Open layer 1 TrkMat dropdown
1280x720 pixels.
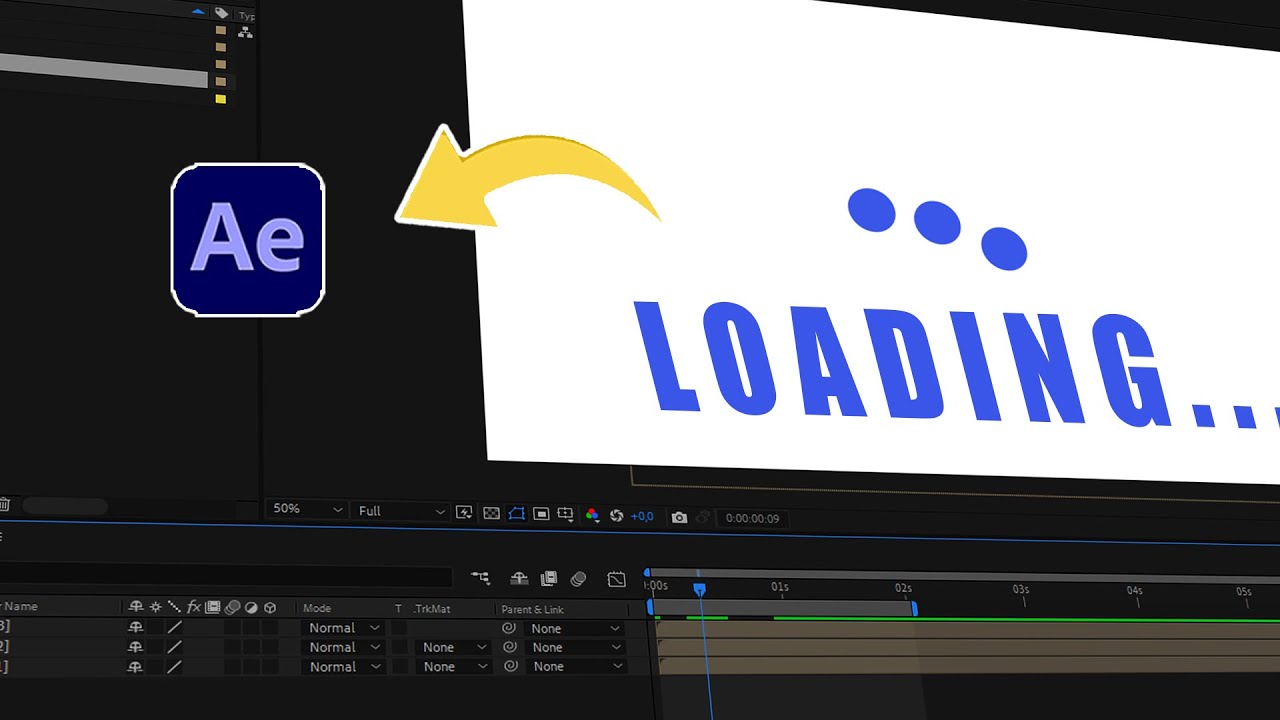[x=452, y=666]
